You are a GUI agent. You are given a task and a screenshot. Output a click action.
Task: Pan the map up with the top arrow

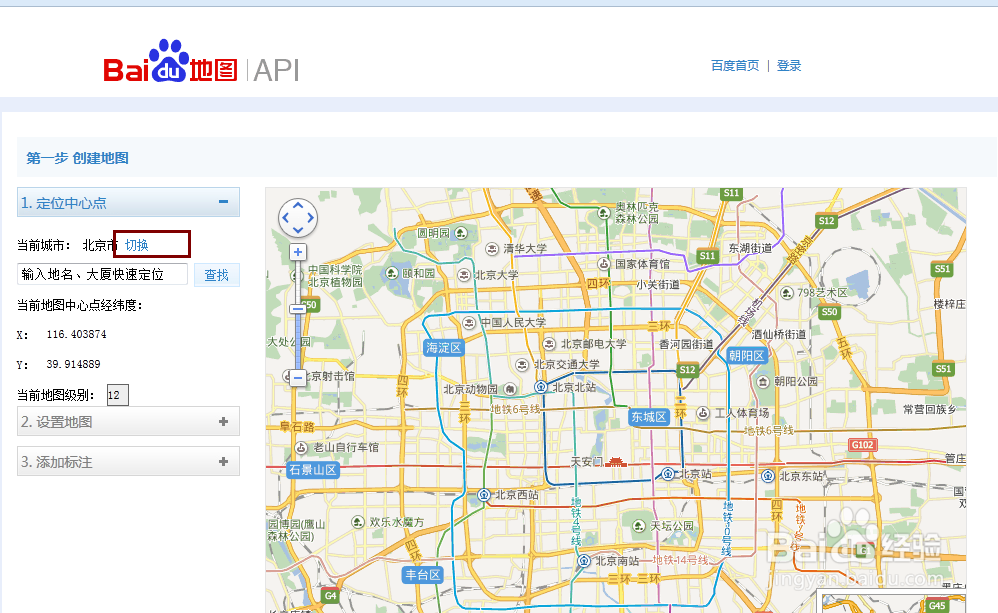pos(298,206)
